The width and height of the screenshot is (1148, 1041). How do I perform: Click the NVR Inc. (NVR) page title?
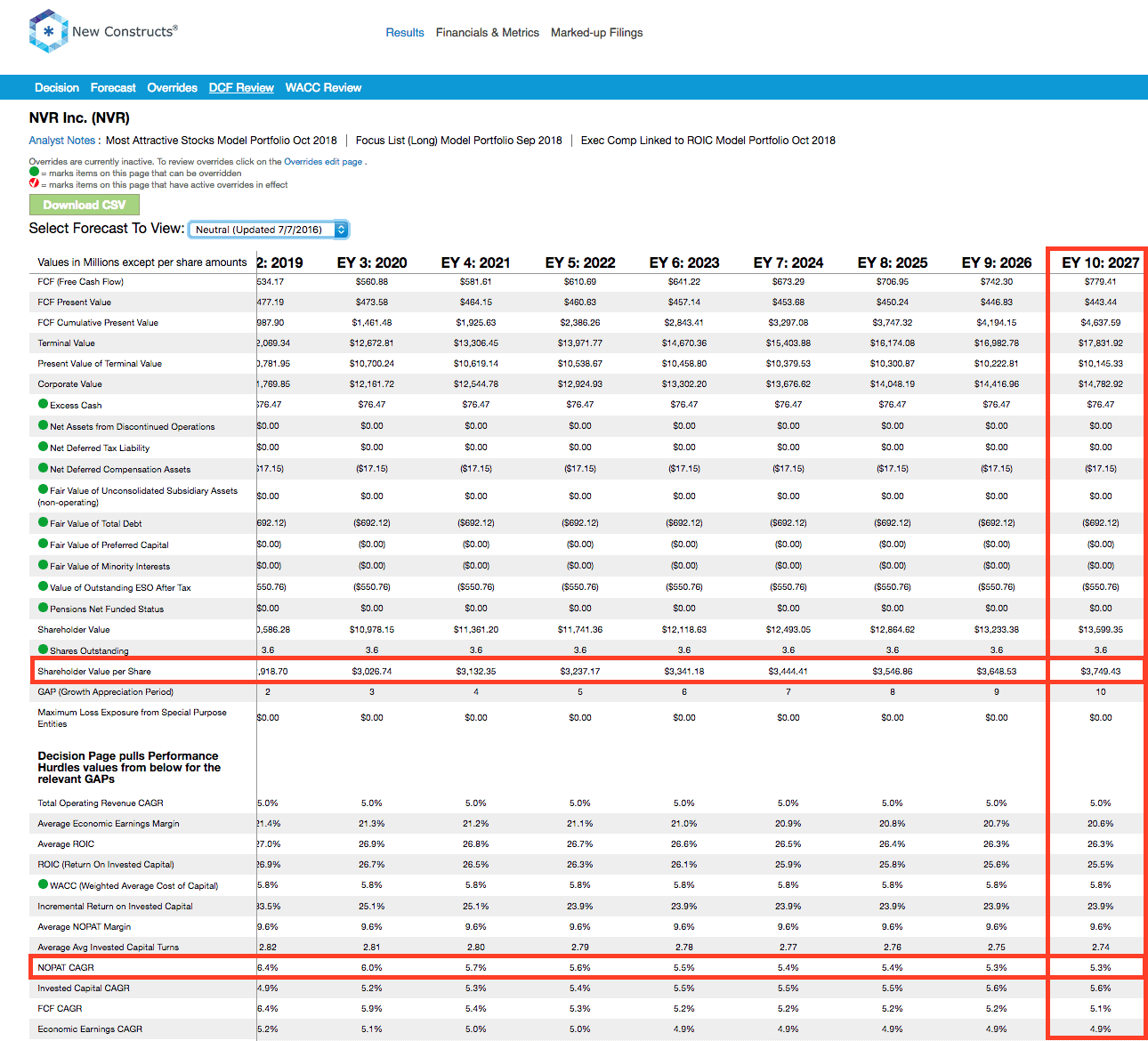pos(79,117)
